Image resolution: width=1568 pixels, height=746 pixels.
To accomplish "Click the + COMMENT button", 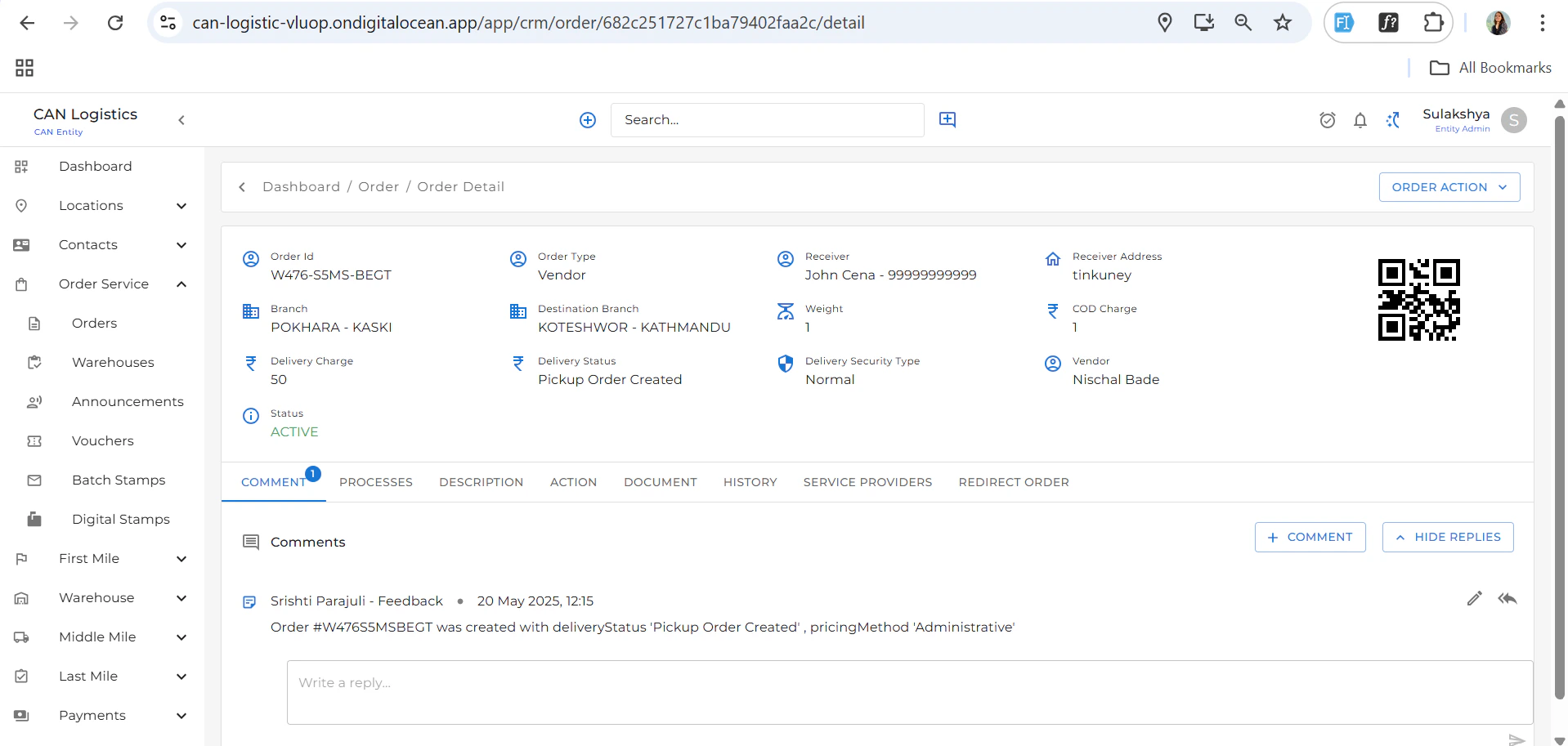I will pos(1310,537).
